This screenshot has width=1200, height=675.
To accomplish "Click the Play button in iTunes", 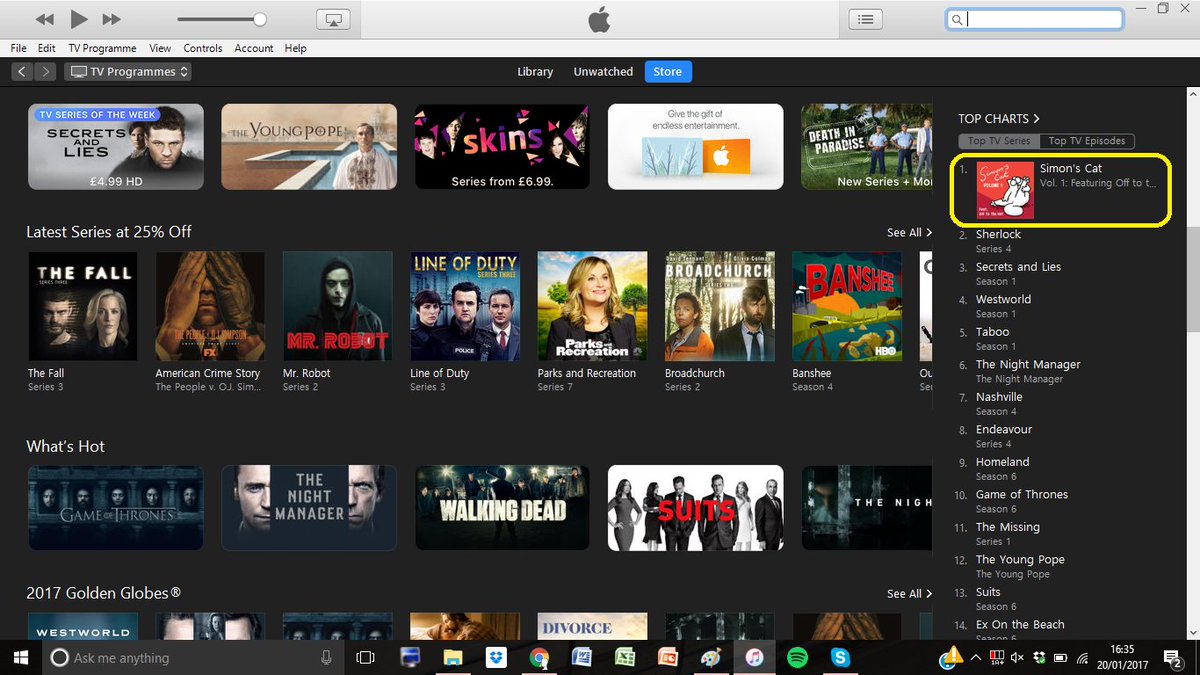I will (79, 19).
